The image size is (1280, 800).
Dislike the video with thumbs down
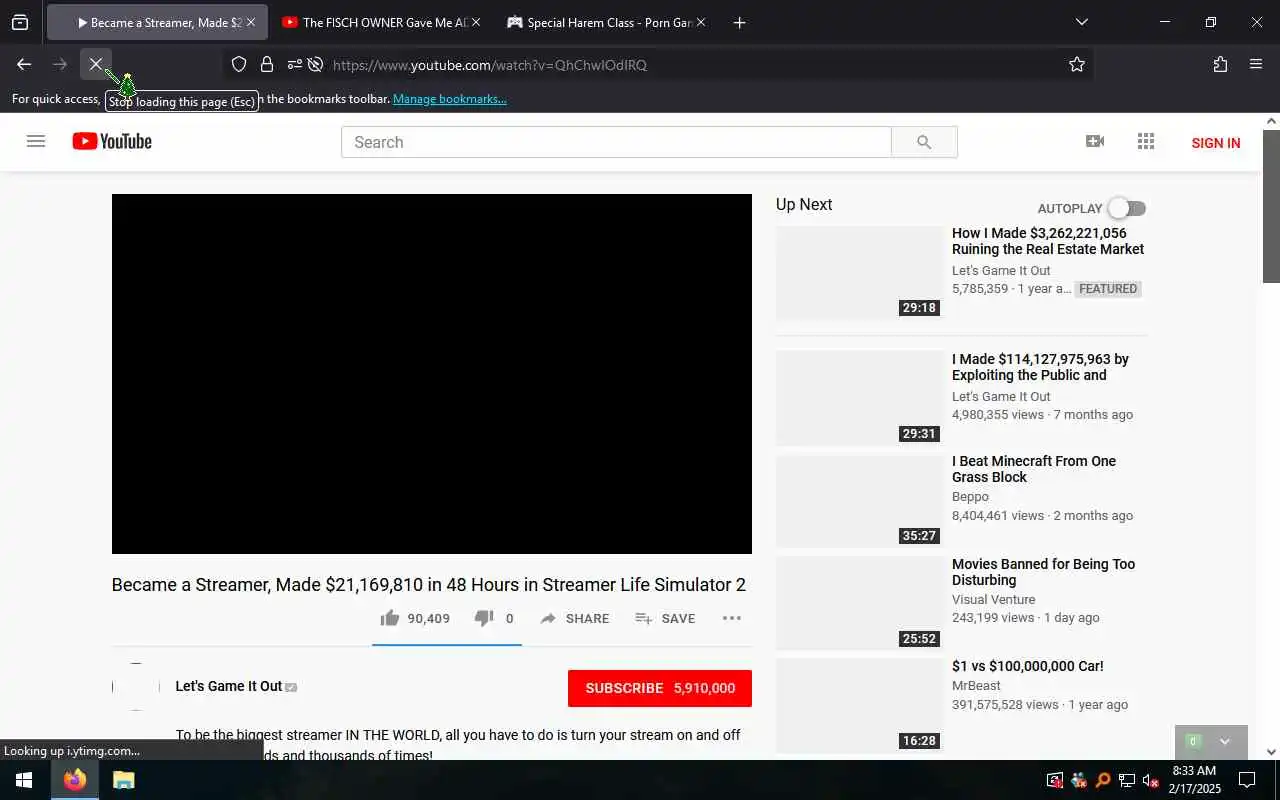484,618
